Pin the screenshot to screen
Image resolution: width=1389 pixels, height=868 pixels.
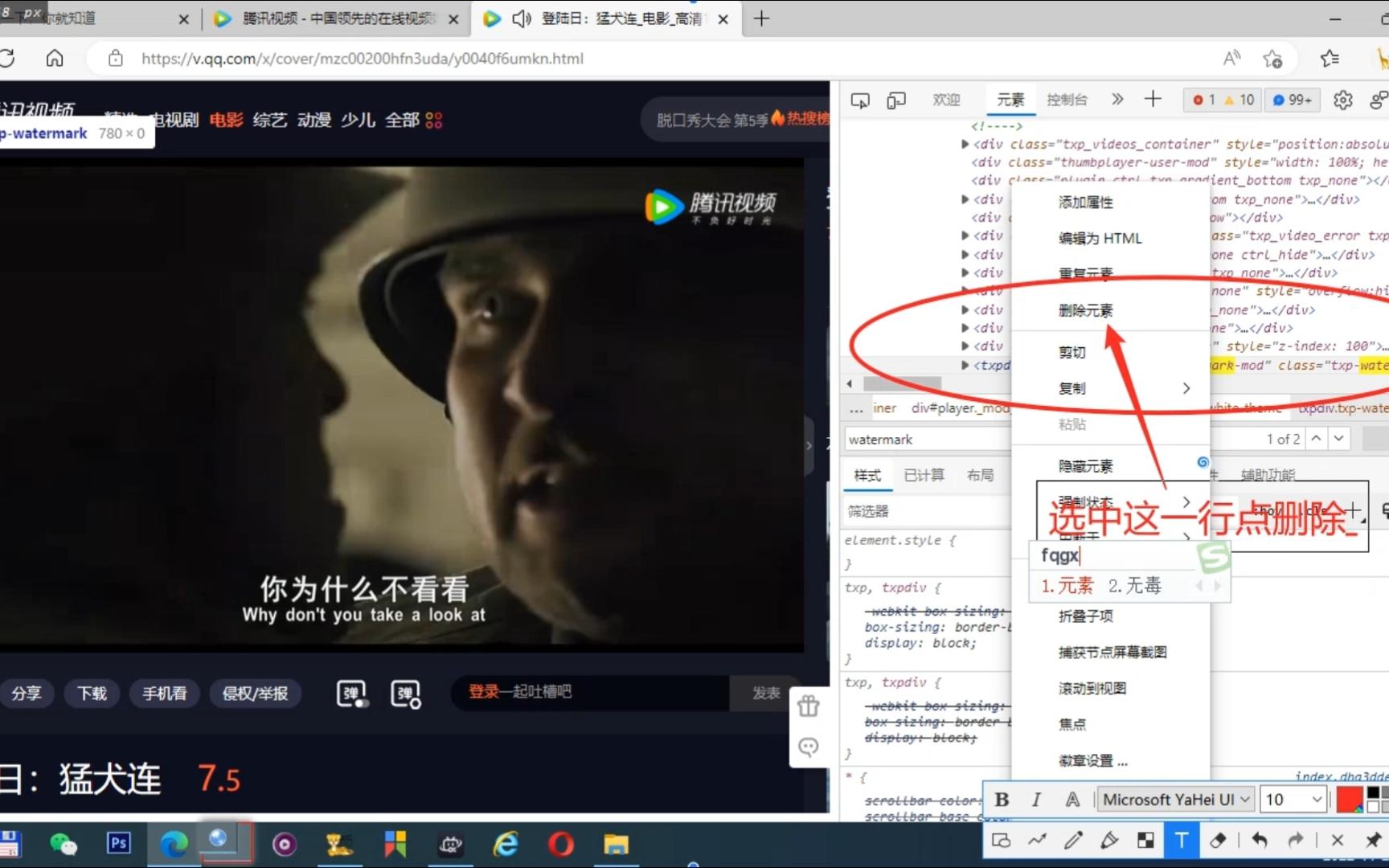point(1374,841)
